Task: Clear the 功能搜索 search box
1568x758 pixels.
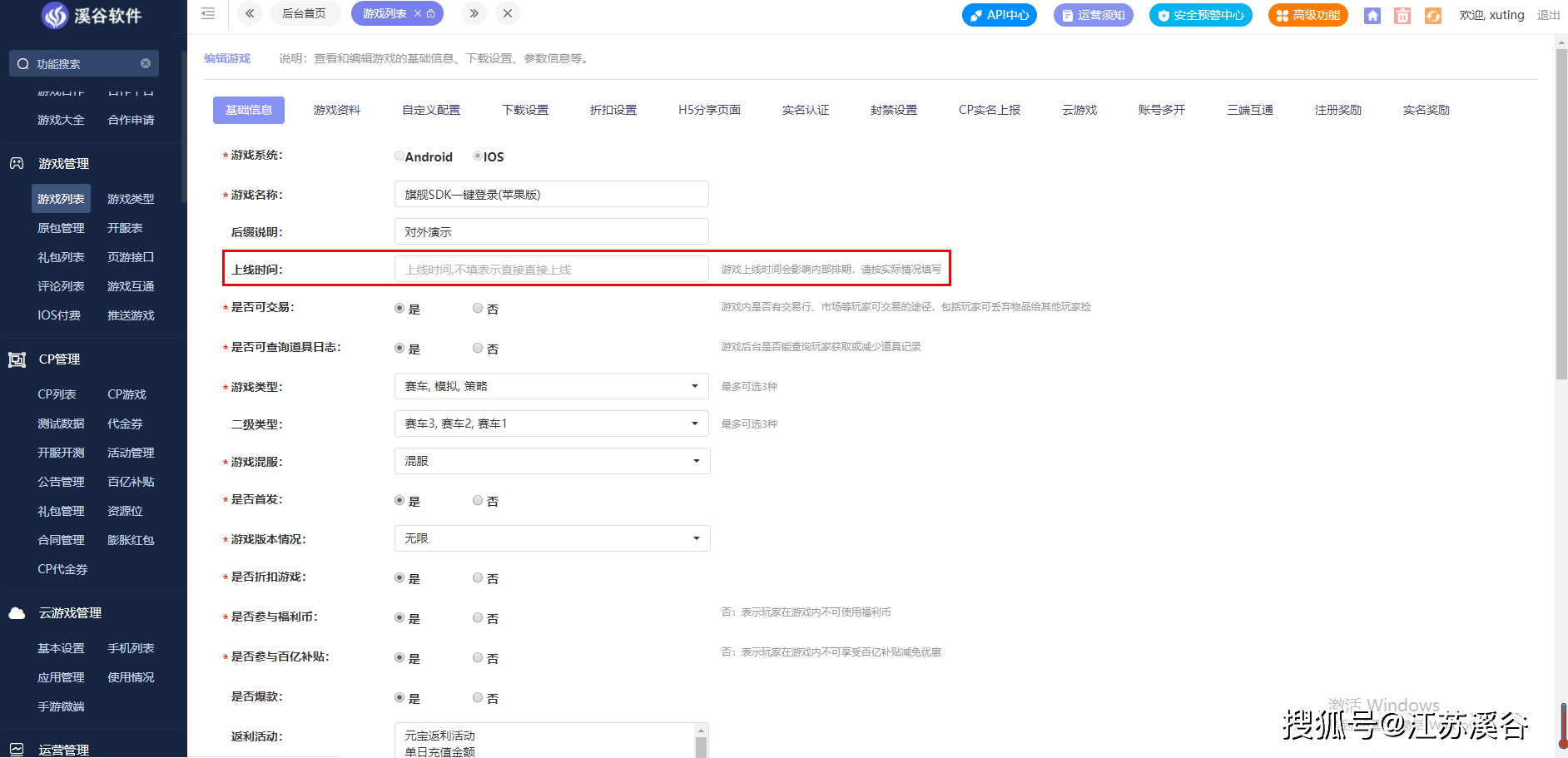Action: point(146,63)
